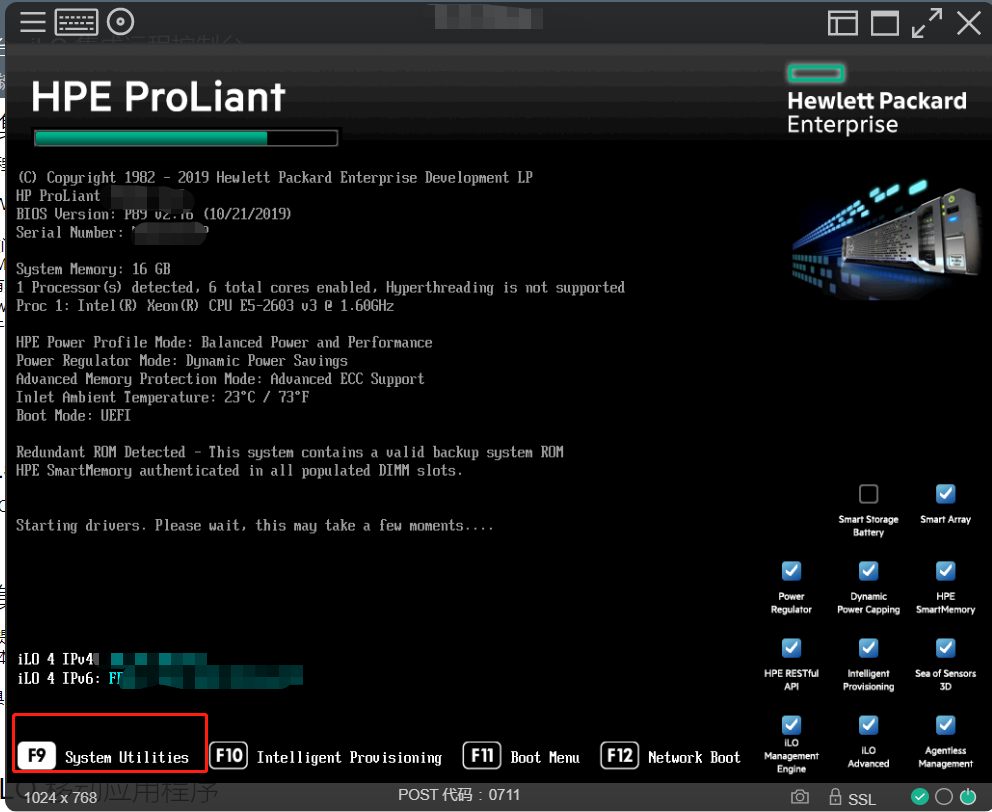Click the iLO Management Engine checkbox
The image size is (992, 812).
pos(791,725)
